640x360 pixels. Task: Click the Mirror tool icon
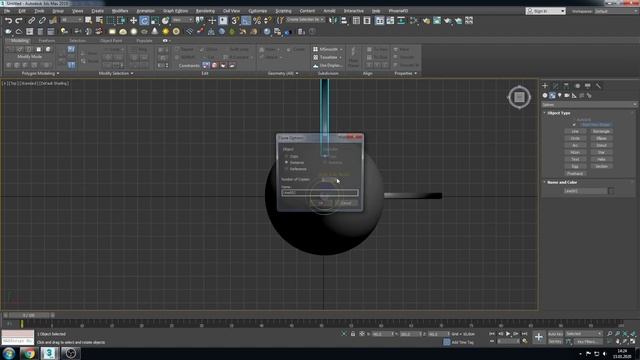coord(333,20)
